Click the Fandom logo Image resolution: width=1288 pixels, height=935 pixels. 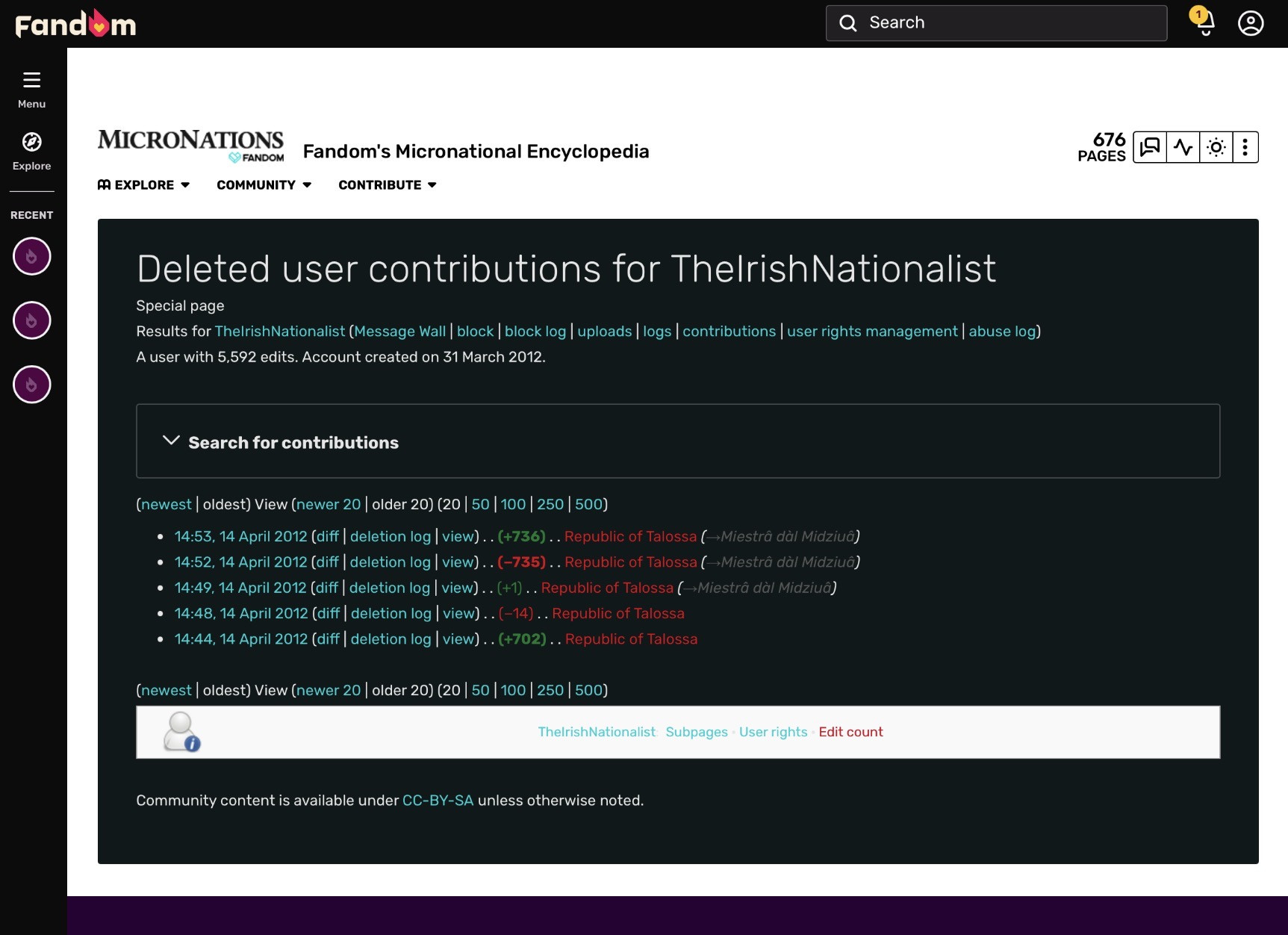[x=75, y=24]
